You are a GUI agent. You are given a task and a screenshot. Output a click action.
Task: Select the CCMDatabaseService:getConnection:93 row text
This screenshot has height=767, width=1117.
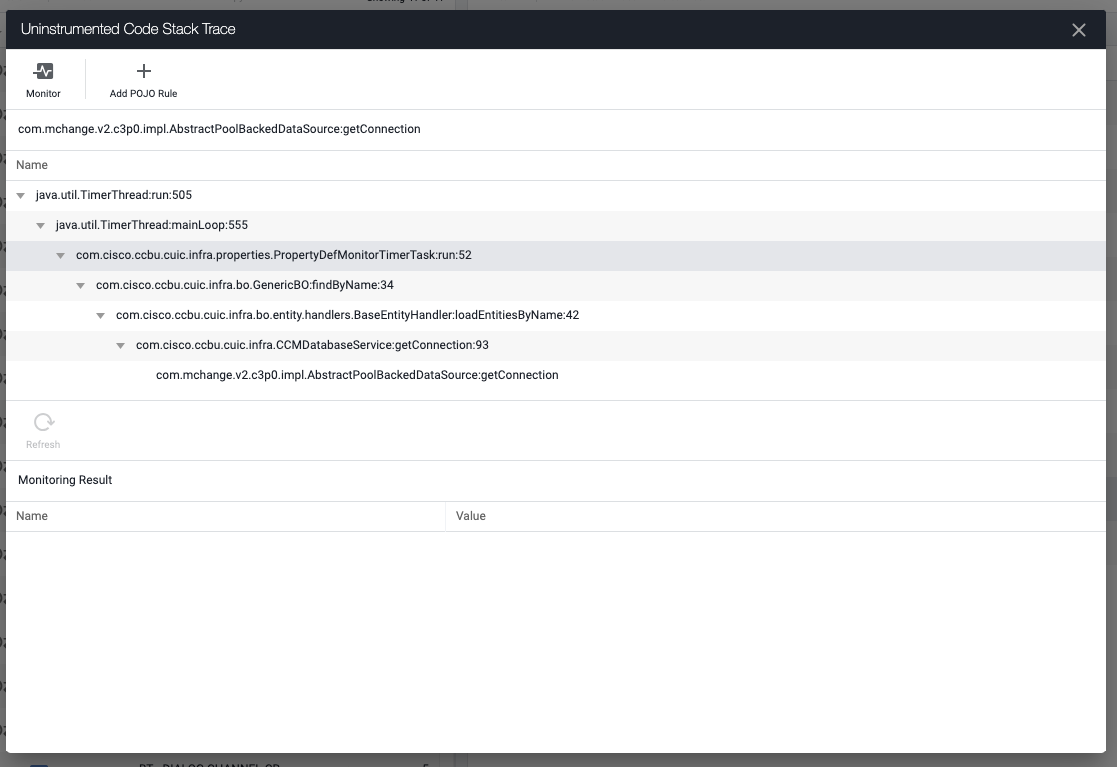[x=312, y=345]
